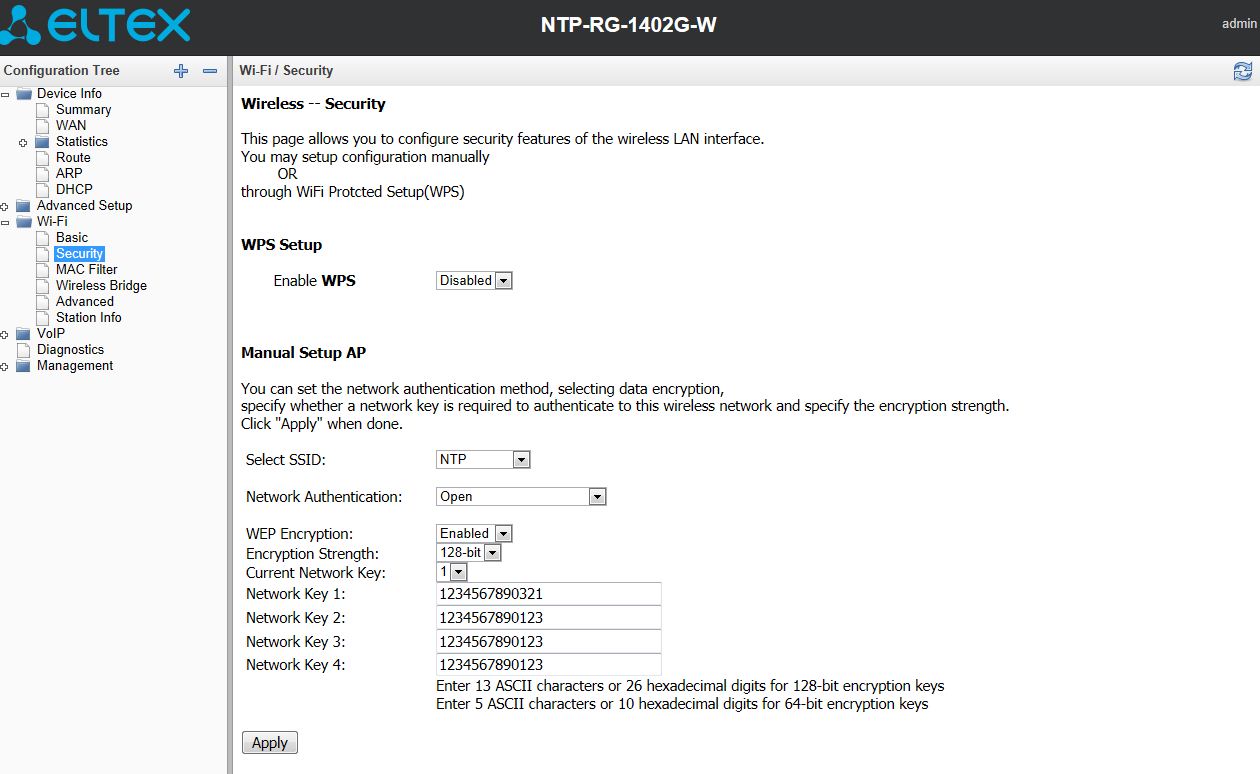The width and height of the screenshot is (1260, 774).
Task: Expand the Statistics tree node
Action: (x=23, y=143)
